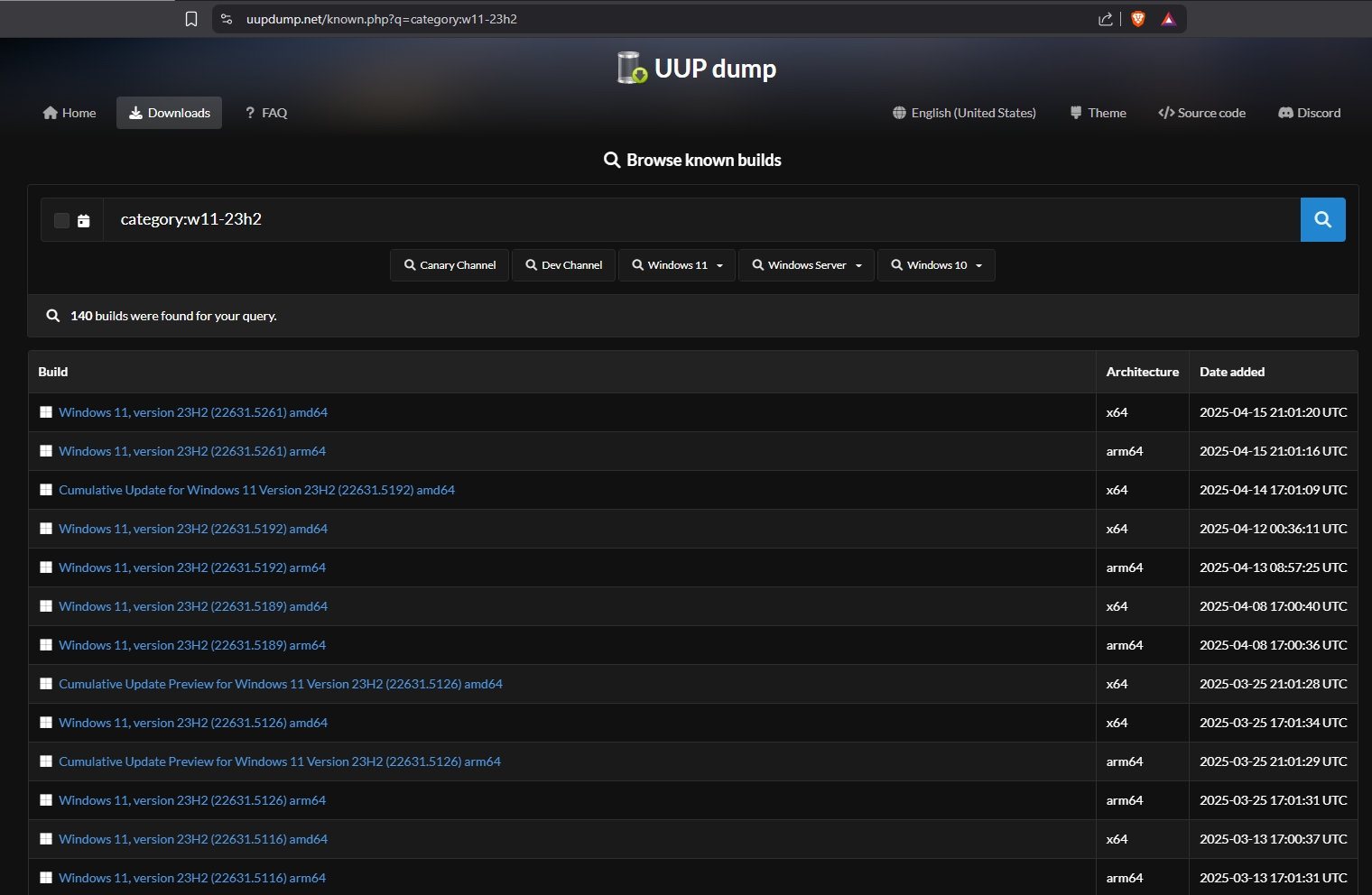1372x895 pixels.
Task: Open Windows 11 23H2 (22631.5261) arm64 build
Action: (192, 451)
